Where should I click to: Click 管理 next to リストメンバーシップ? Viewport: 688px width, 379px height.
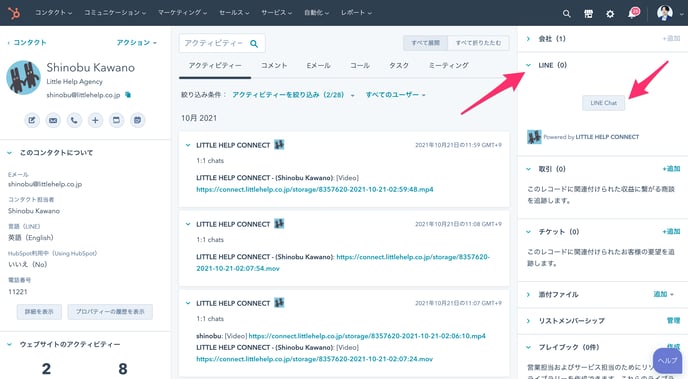pyautogui.click(x=674, y=321)
